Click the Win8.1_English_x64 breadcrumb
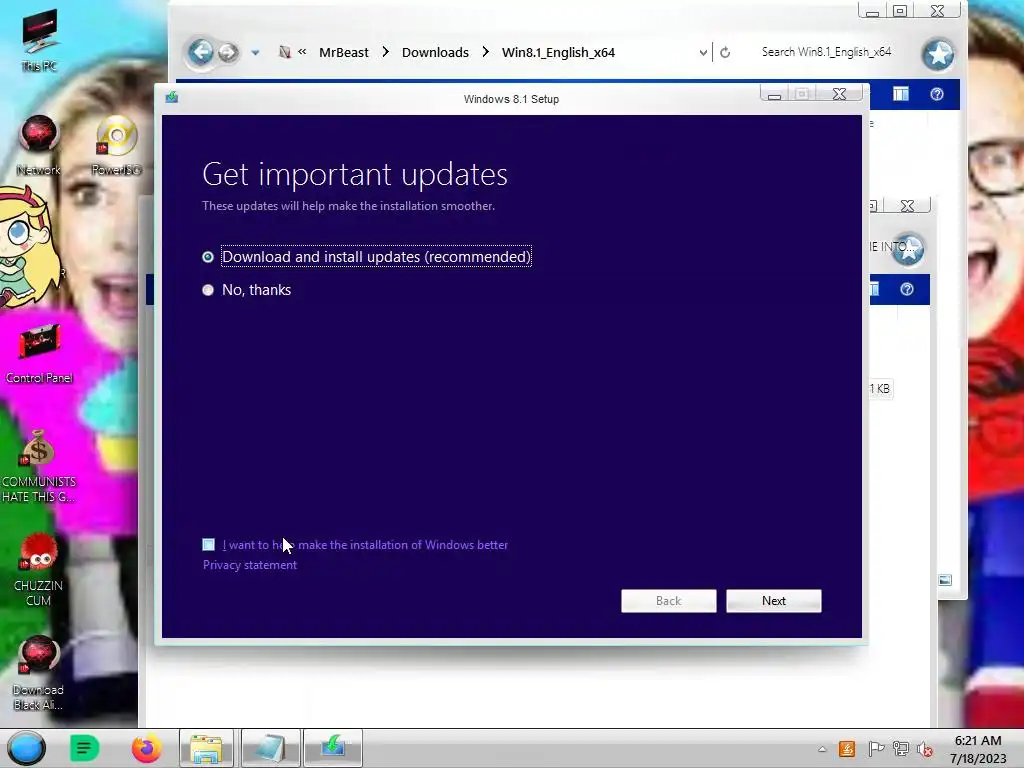Screen dimensions: 1024x768 click(558, 52)
